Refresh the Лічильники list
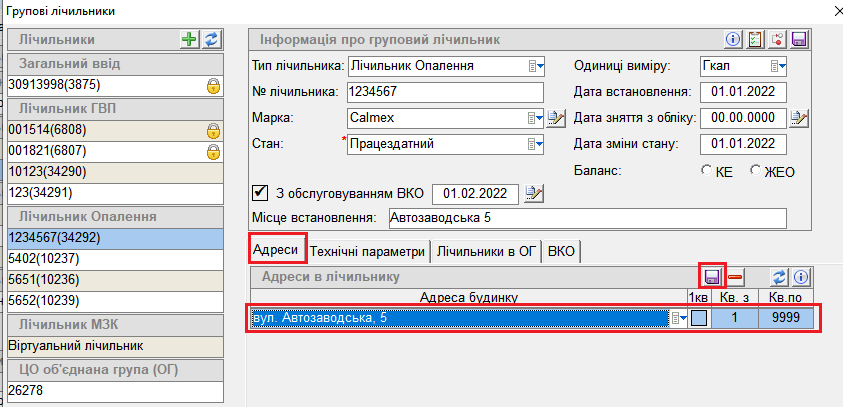This screenshot has height=407, width=845. [211, 39]
